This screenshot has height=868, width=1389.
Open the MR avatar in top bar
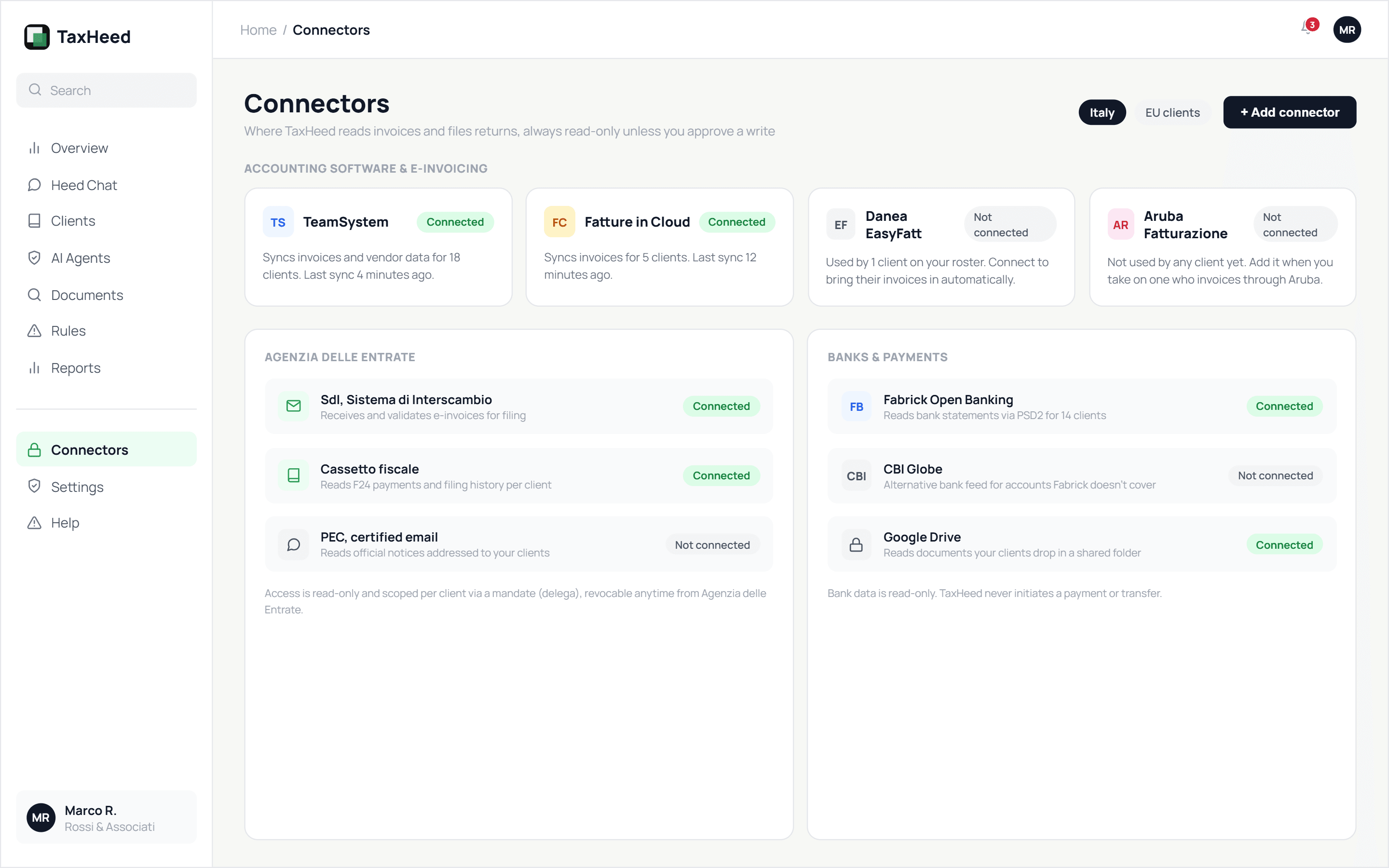pyautogui.click(x=1347, y=30)
